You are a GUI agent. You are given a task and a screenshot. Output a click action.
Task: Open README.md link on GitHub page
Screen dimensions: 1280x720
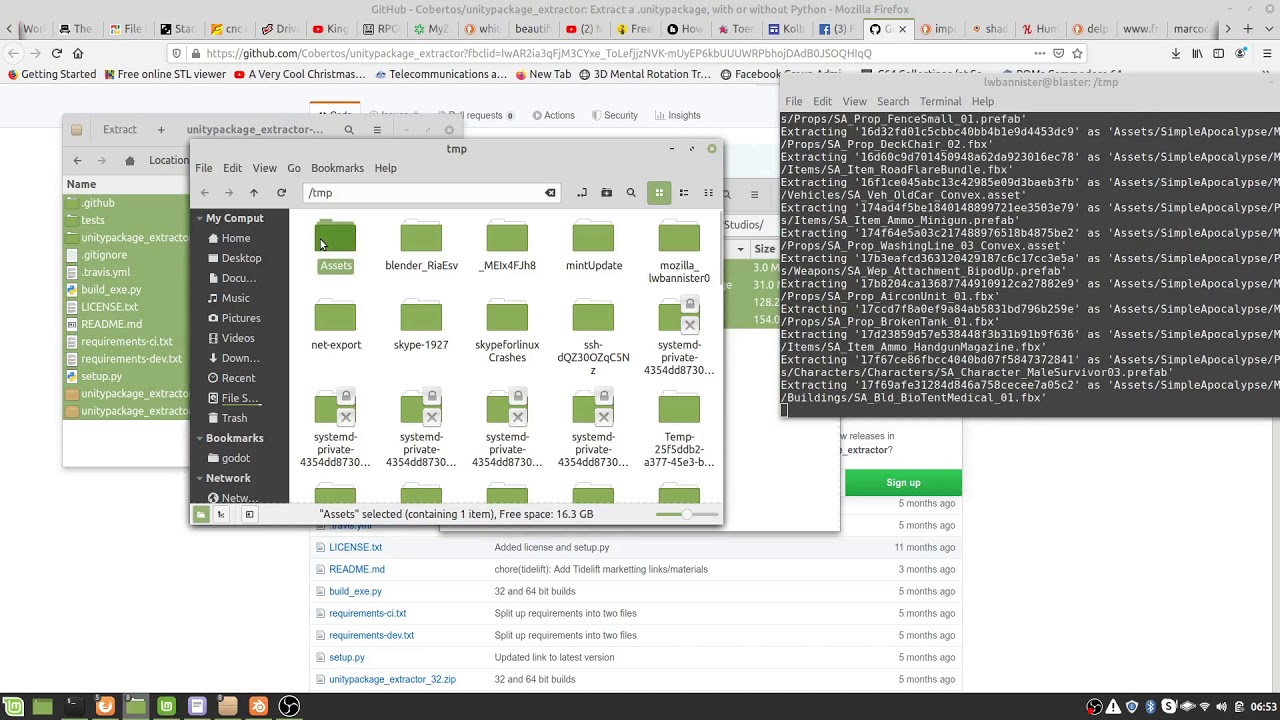coord(357,569)
